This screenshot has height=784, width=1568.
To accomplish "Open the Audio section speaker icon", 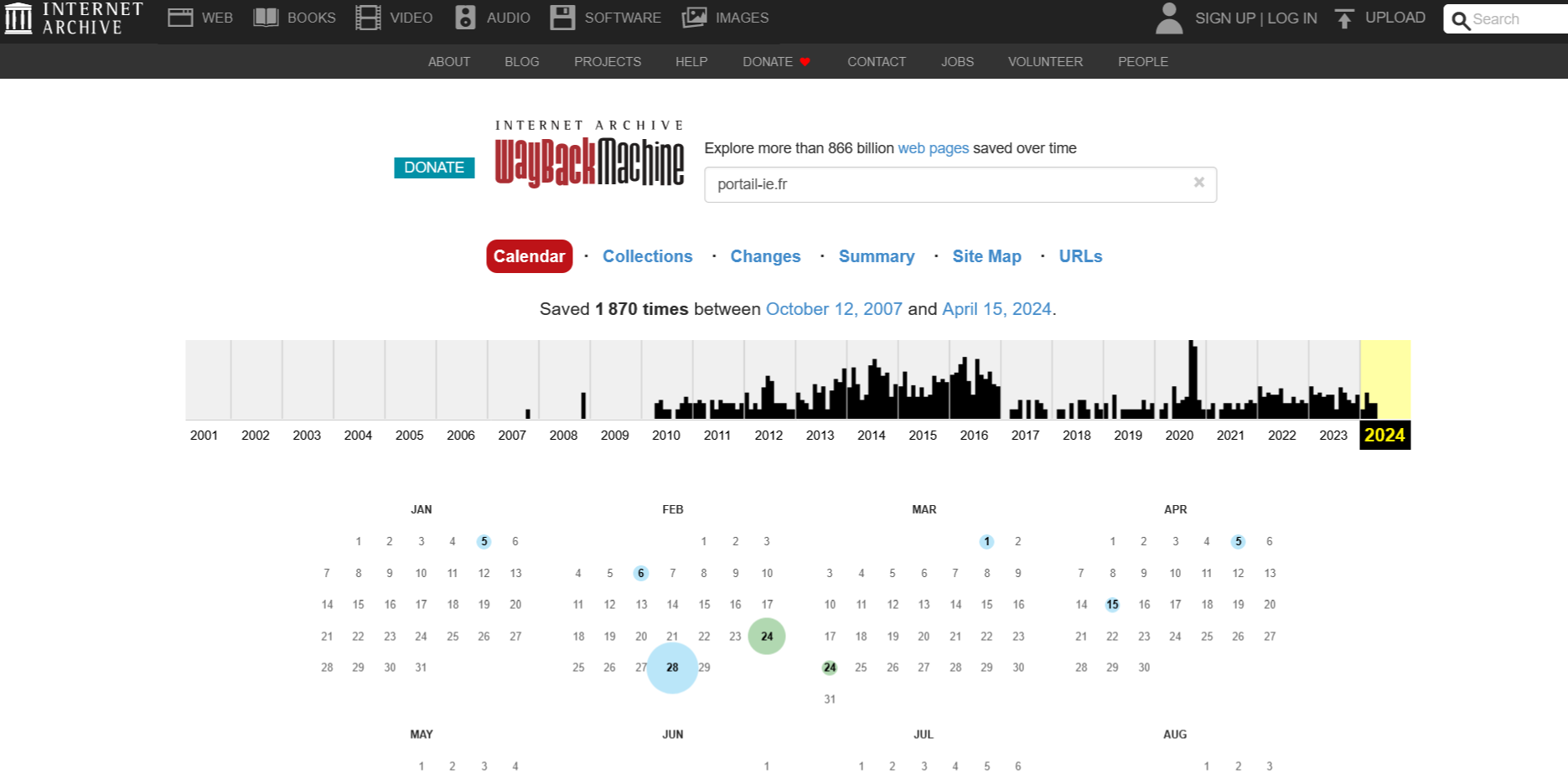I will (x=465, y=18).
